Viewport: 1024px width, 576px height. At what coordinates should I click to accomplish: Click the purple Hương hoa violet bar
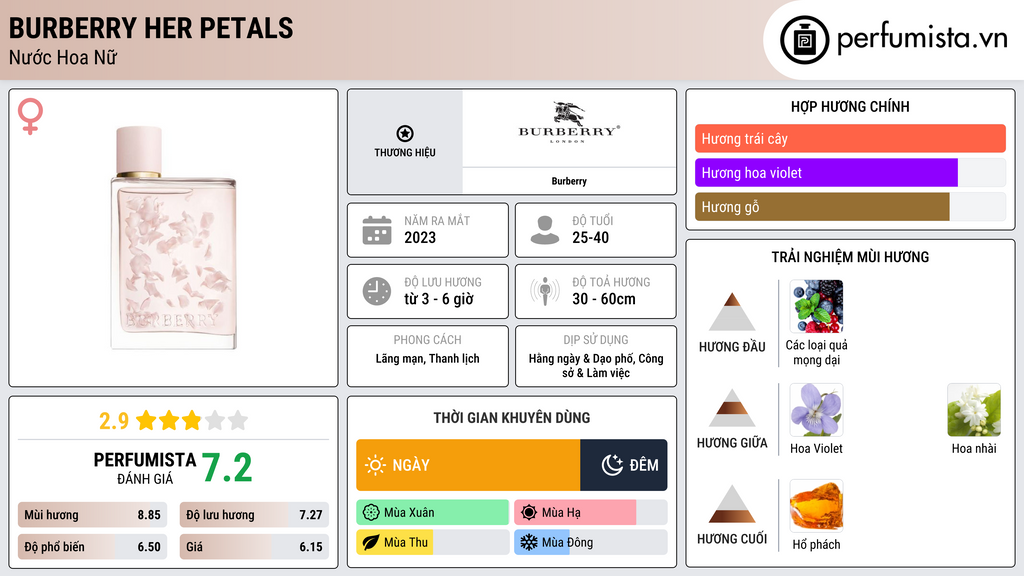point(826,173)
